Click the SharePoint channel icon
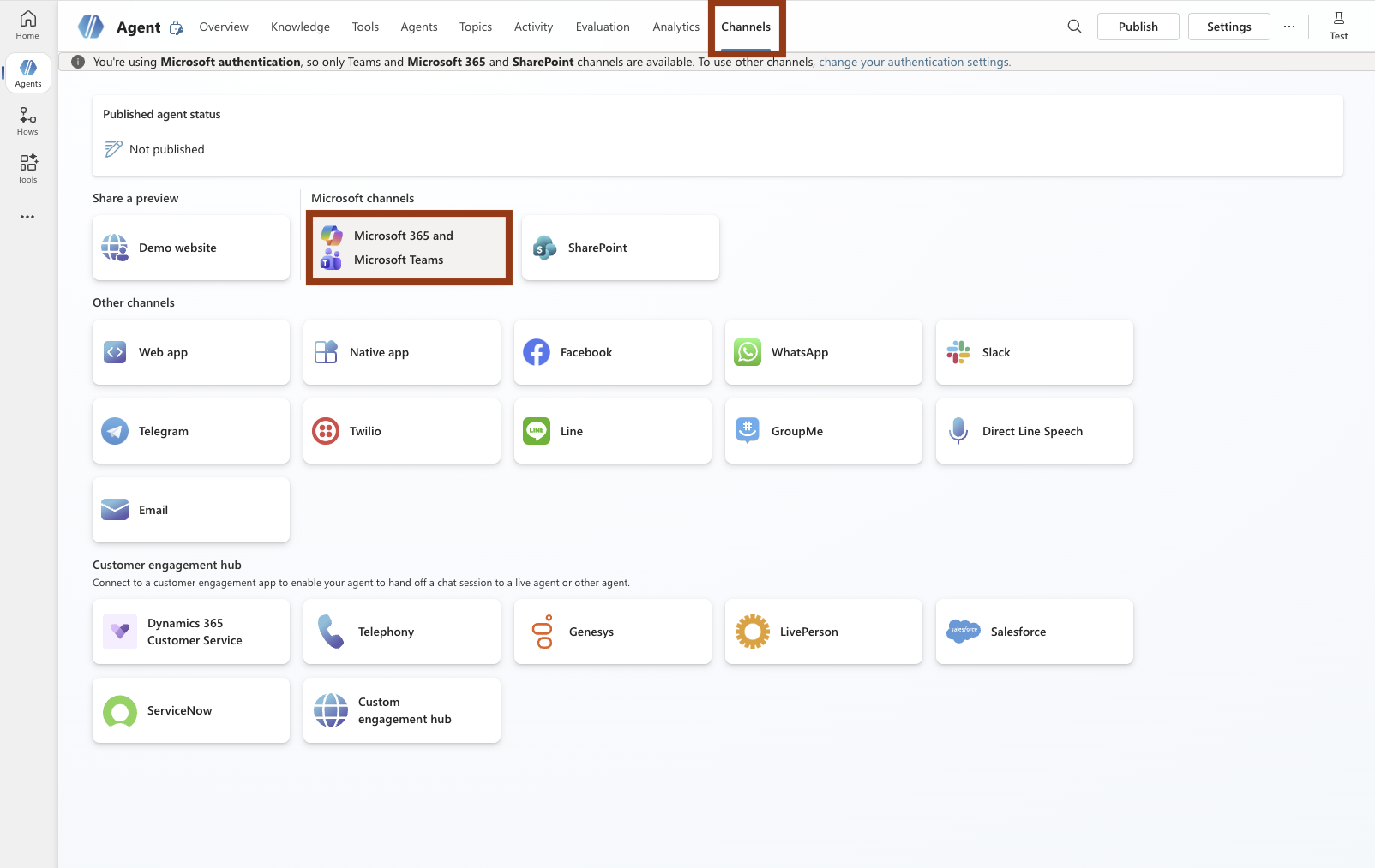The height and width of the screenshot is (868, 1375). pos(544,248)
